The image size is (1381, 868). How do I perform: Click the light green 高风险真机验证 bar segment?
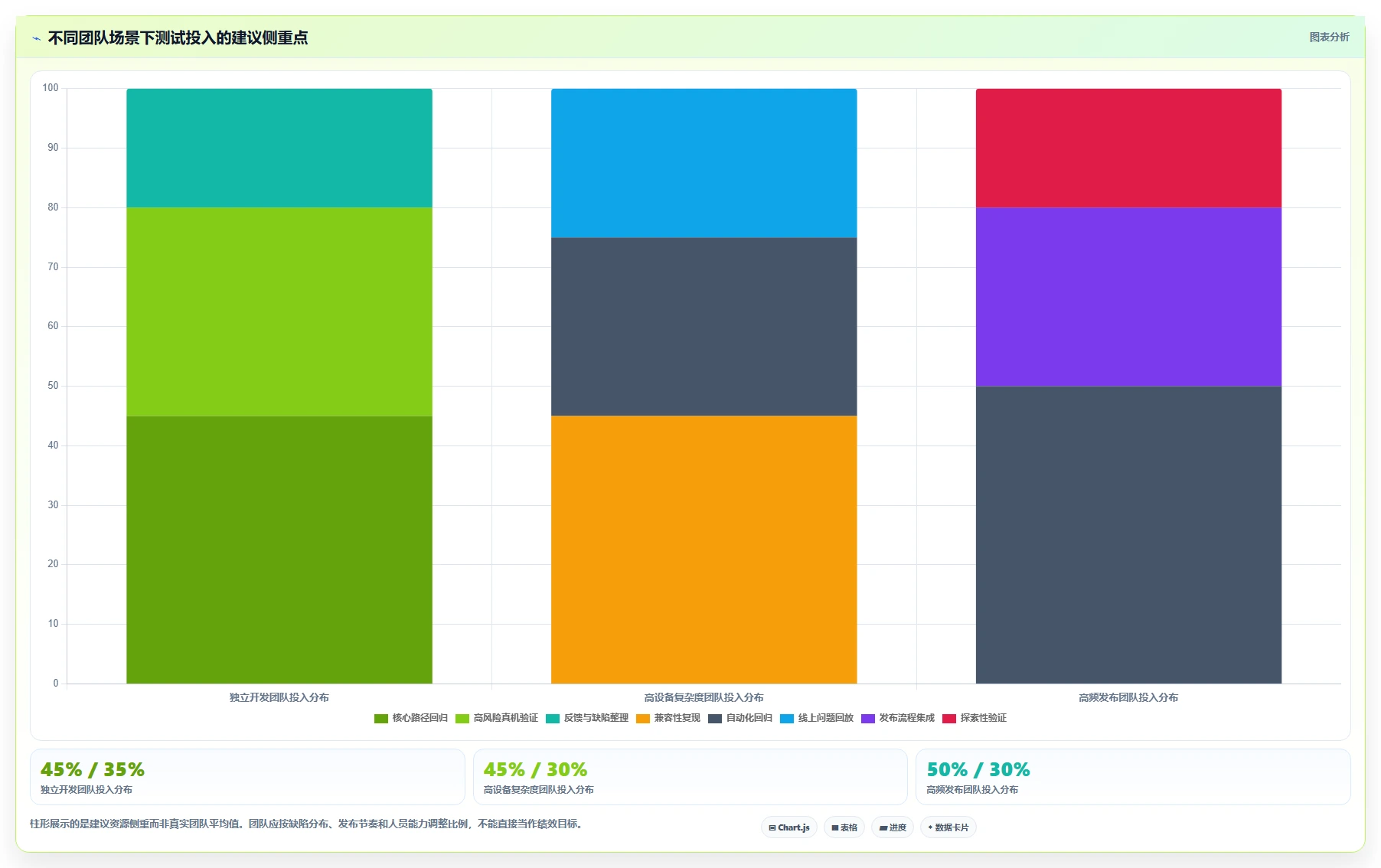(279, 312)
